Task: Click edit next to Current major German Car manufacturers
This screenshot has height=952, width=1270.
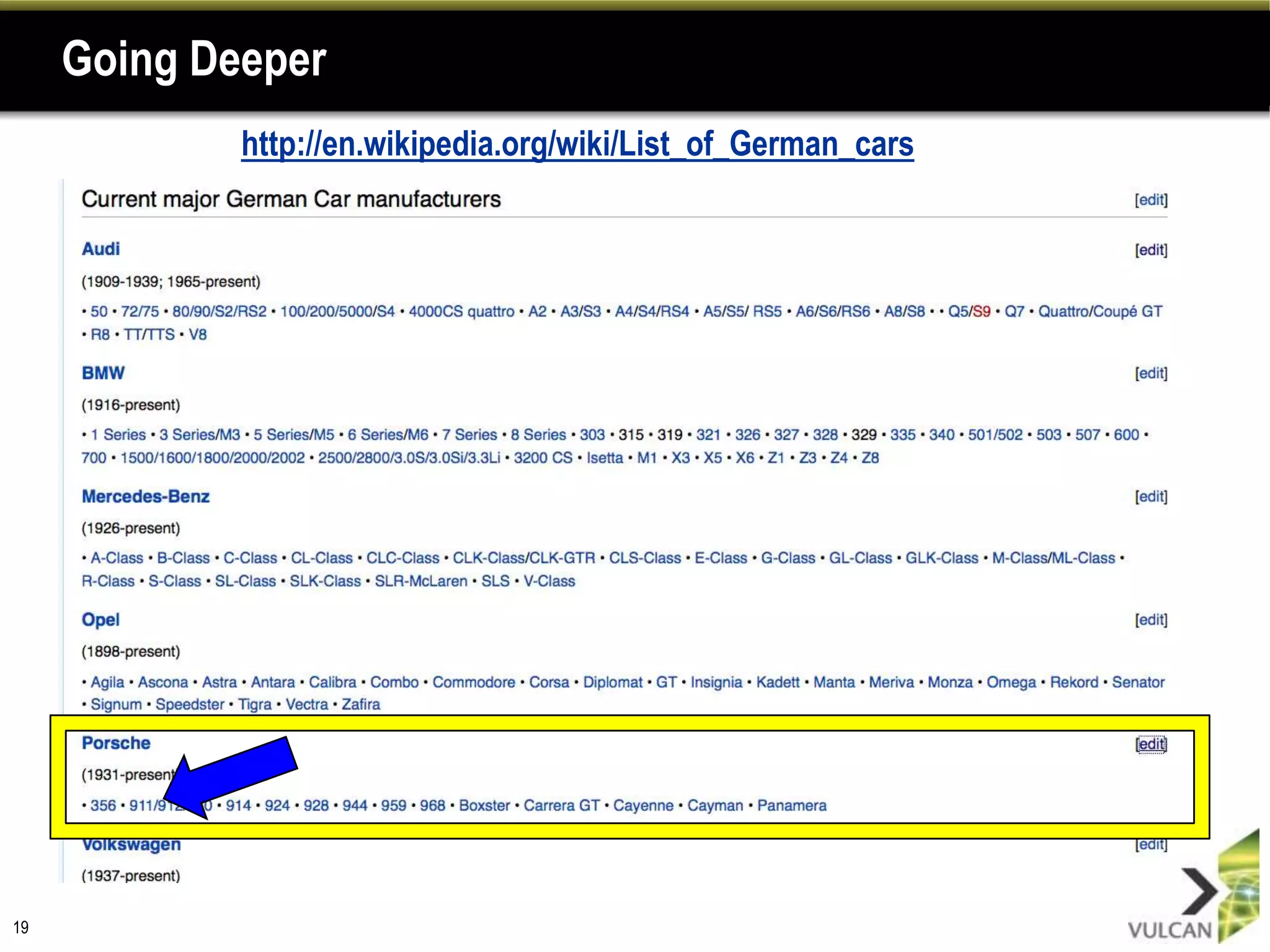Action: click(1151, 200)
